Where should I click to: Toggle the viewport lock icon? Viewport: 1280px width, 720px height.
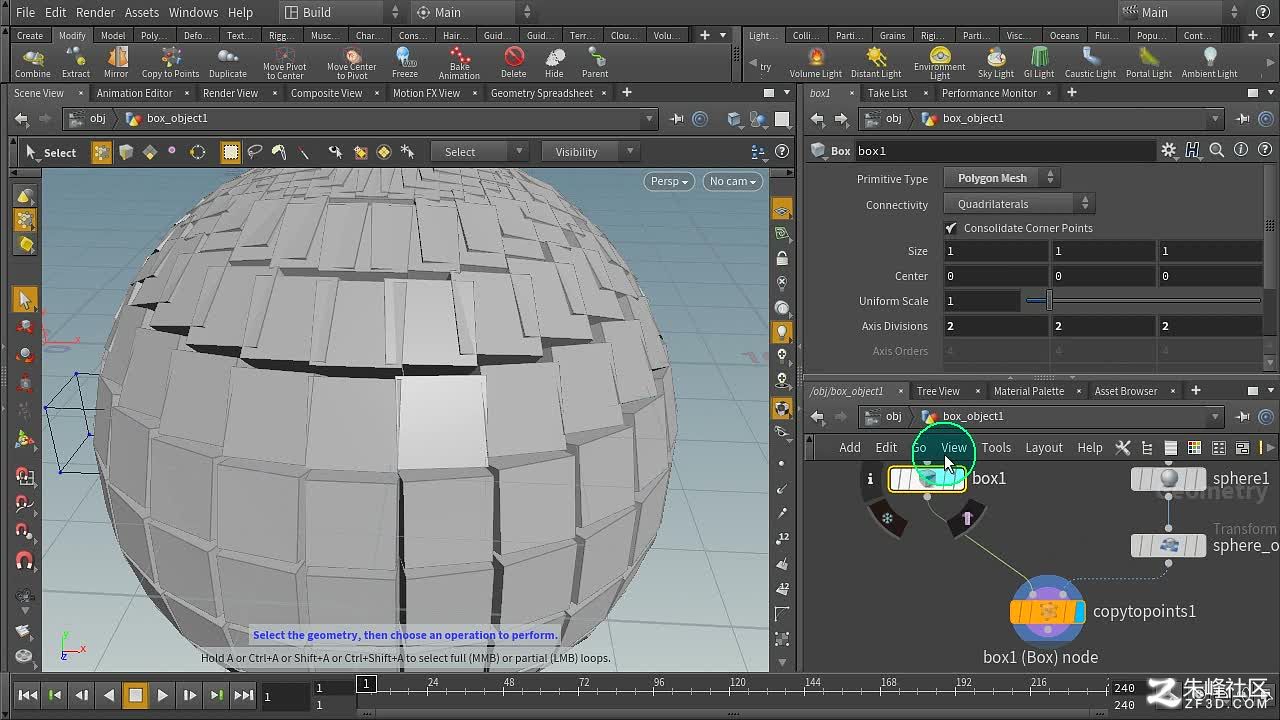[x=782, y=258]
